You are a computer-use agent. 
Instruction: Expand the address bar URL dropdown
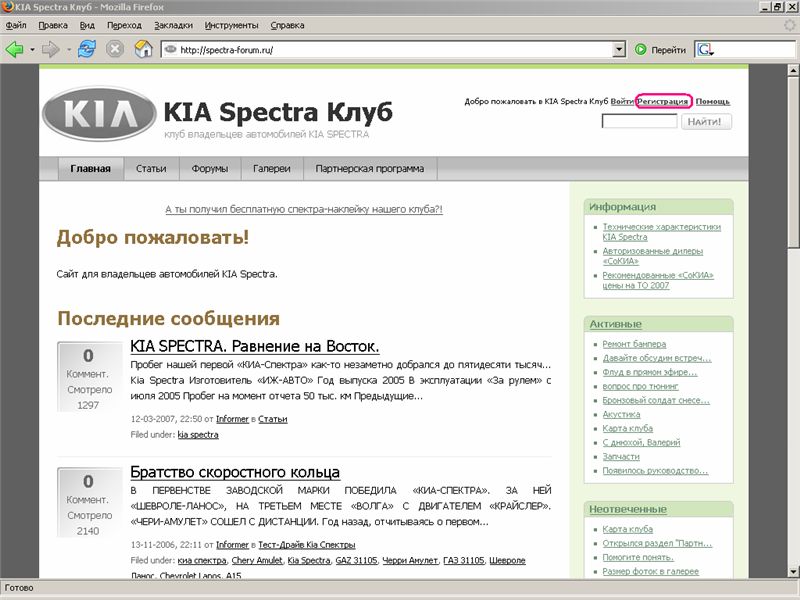[x=618, y=49]
